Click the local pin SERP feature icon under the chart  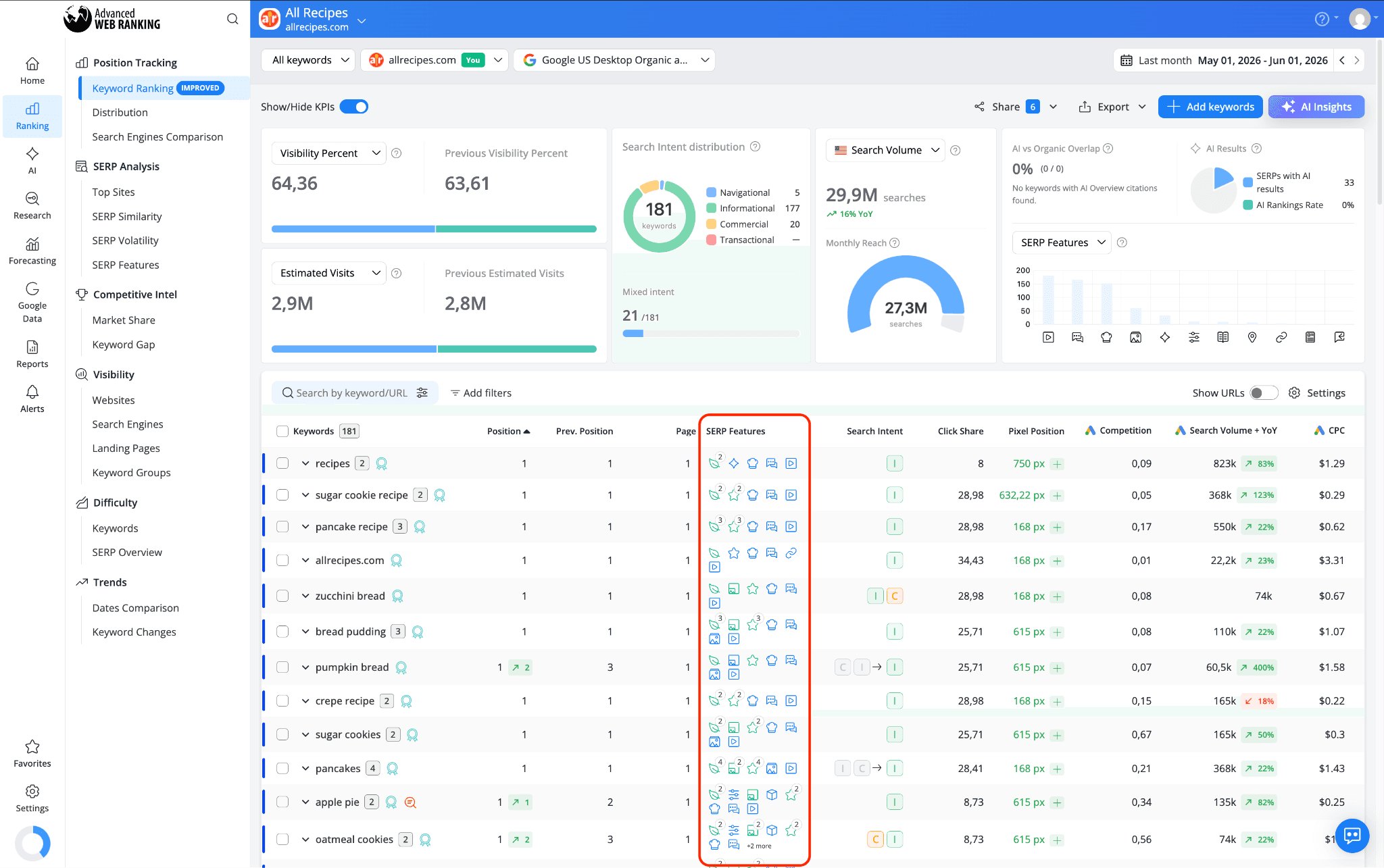coord(1252,337)
